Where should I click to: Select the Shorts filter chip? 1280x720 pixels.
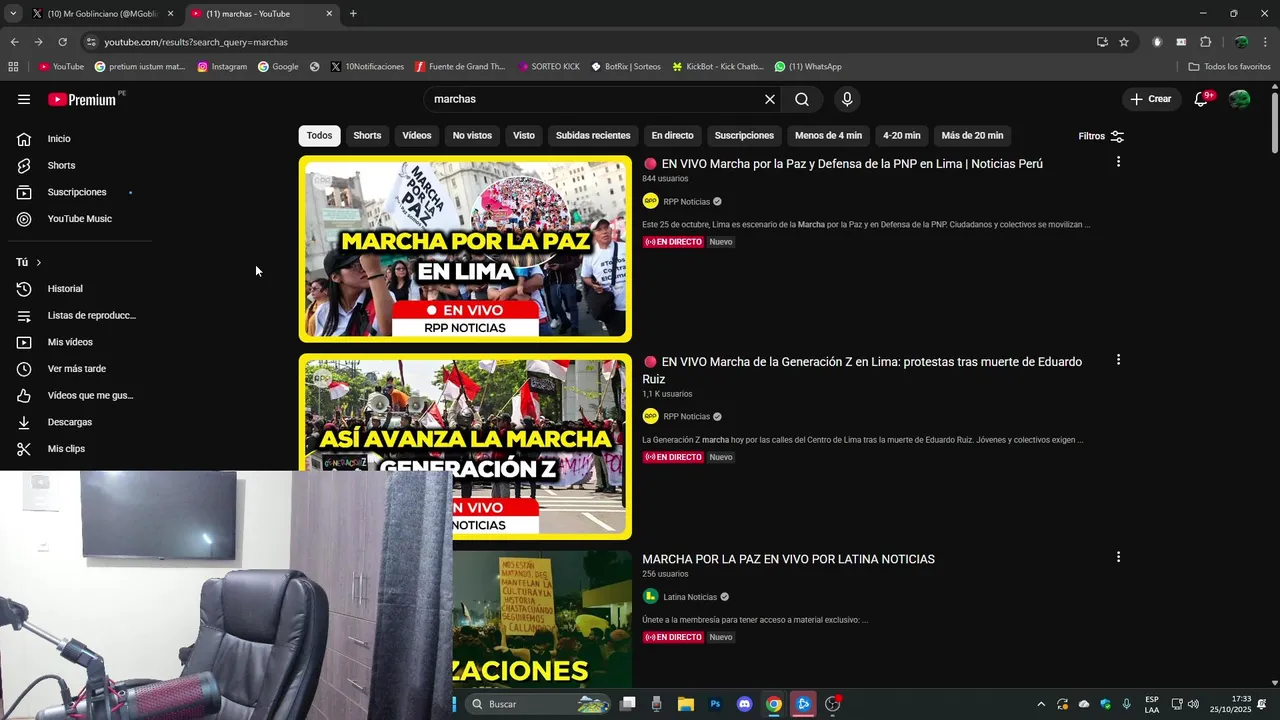tap(367, 136)
